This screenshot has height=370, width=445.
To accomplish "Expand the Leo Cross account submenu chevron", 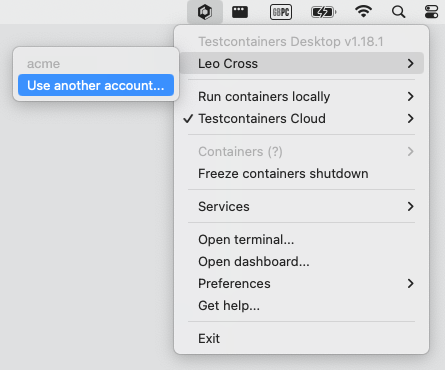I will [x=410, y=63].
